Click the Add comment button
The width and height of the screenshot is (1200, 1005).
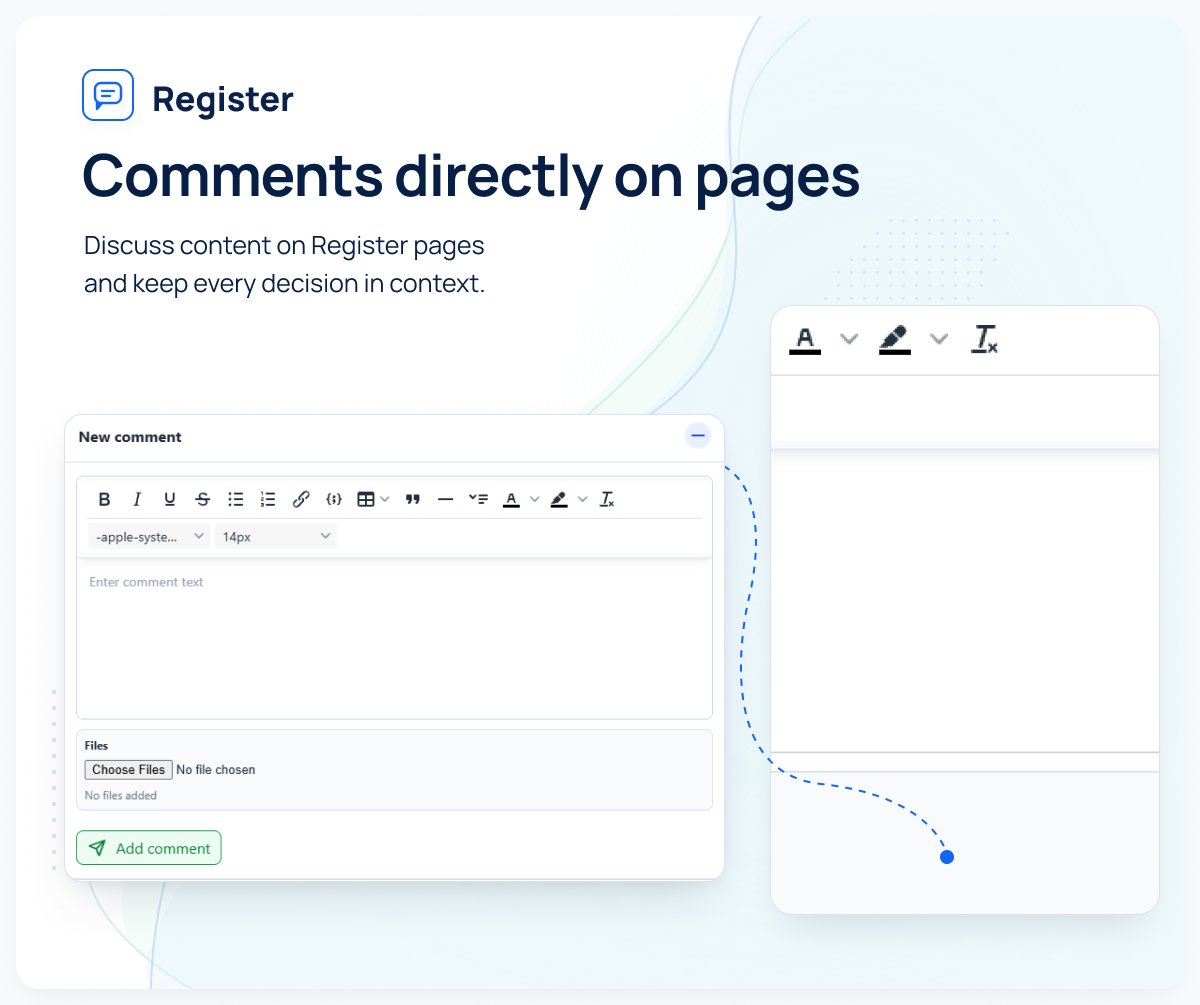pyautogui.click(x=149, y=848)
